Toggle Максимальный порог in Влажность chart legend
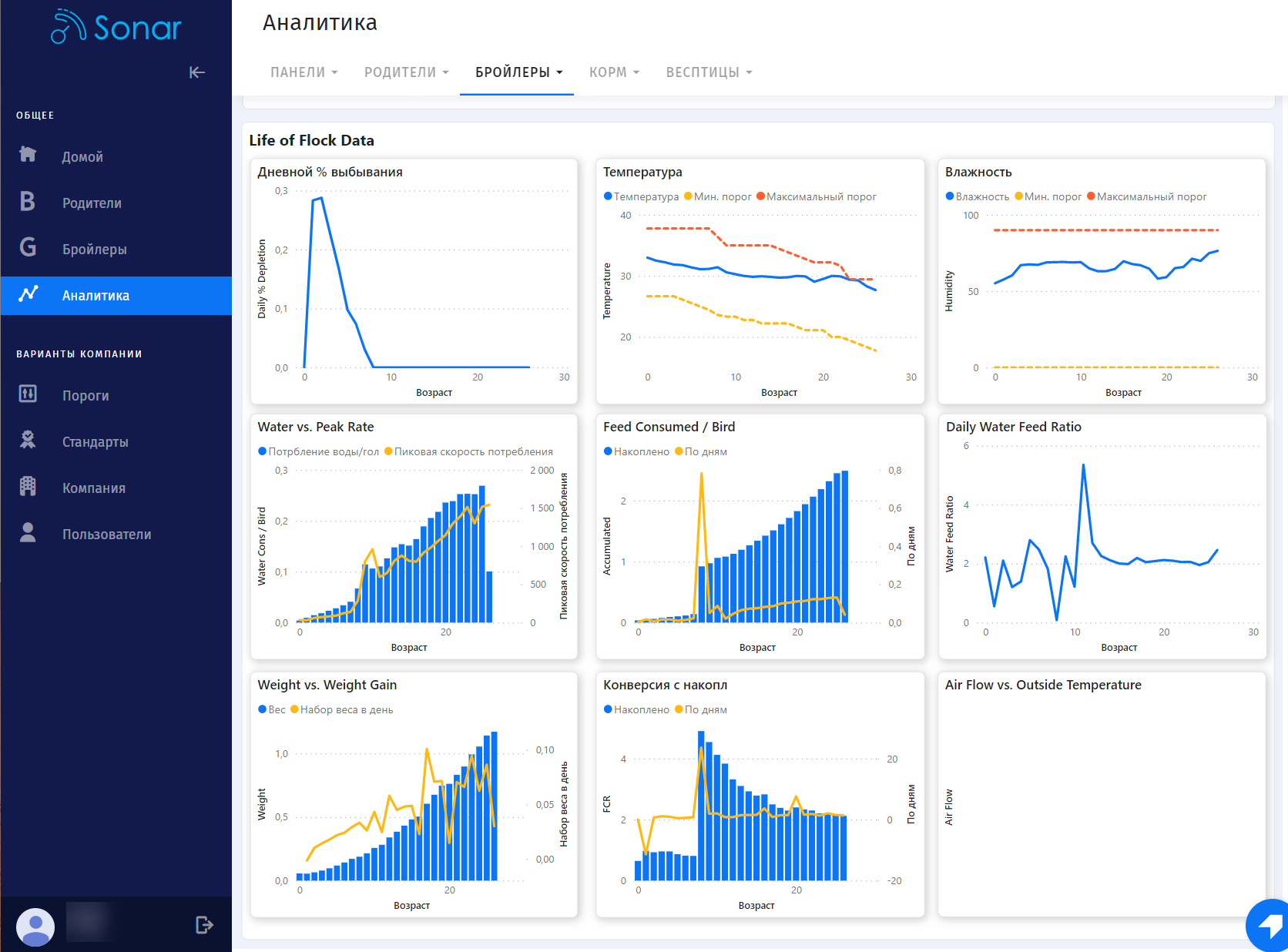The height and width of the screenshot is (952, 1288). [1147, 196]
